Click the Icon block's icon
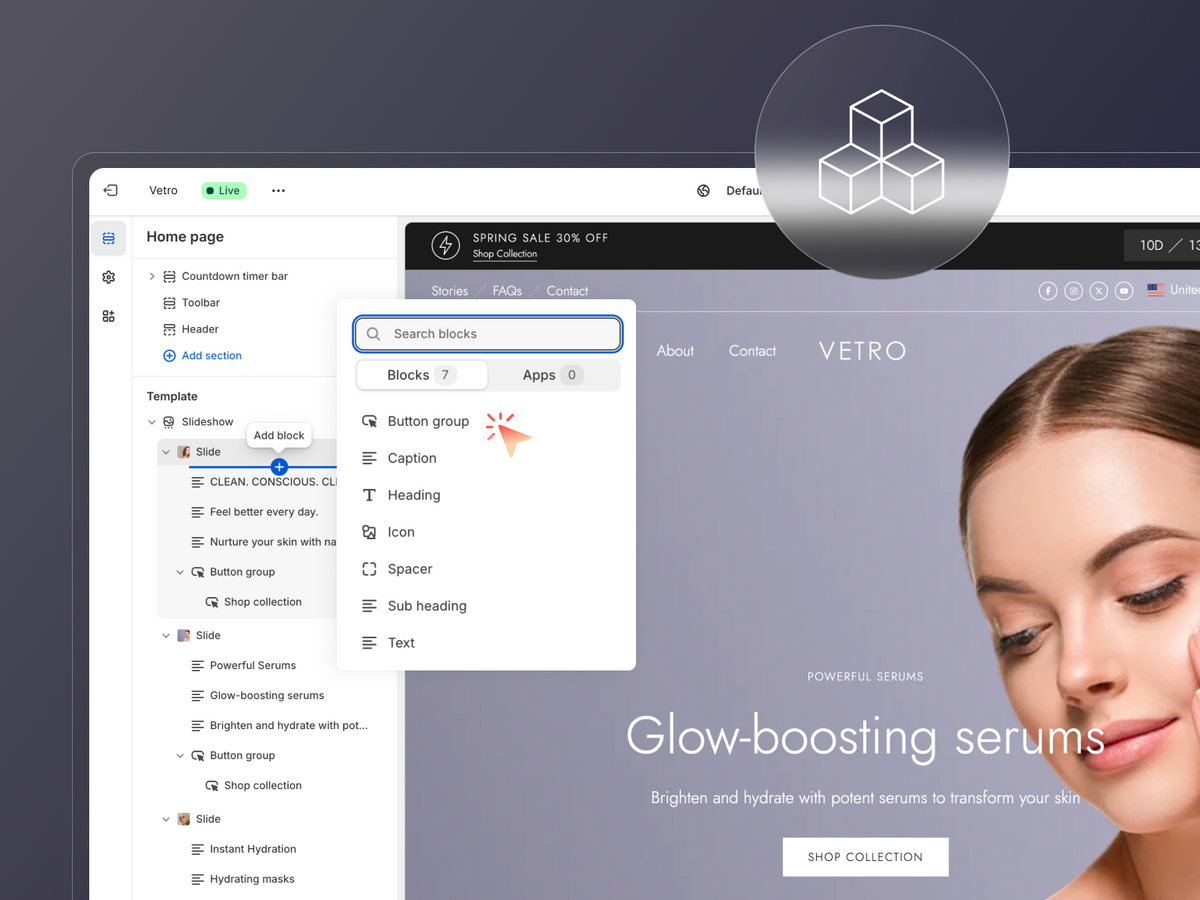The width and height of the screenshot is (1200, 900). coord(369,532)
